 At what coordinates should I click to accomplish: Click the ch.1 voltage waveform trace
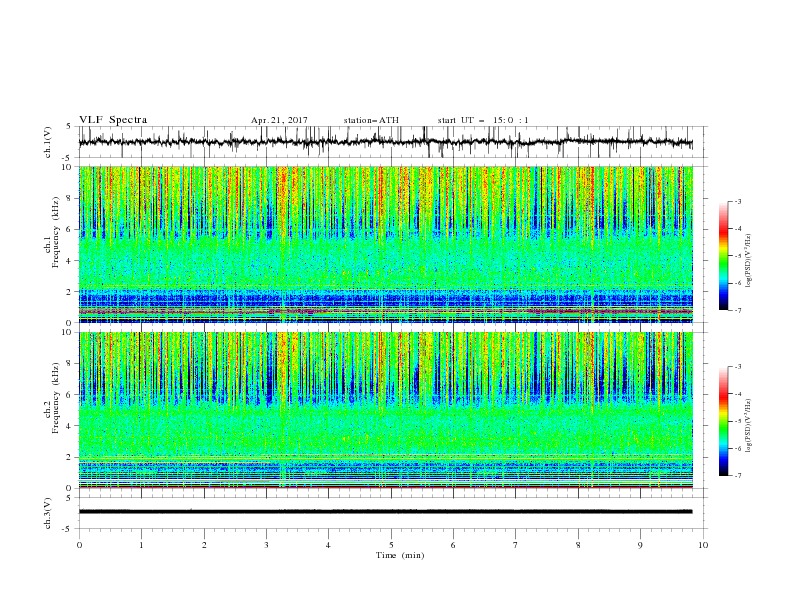point(386,142)
